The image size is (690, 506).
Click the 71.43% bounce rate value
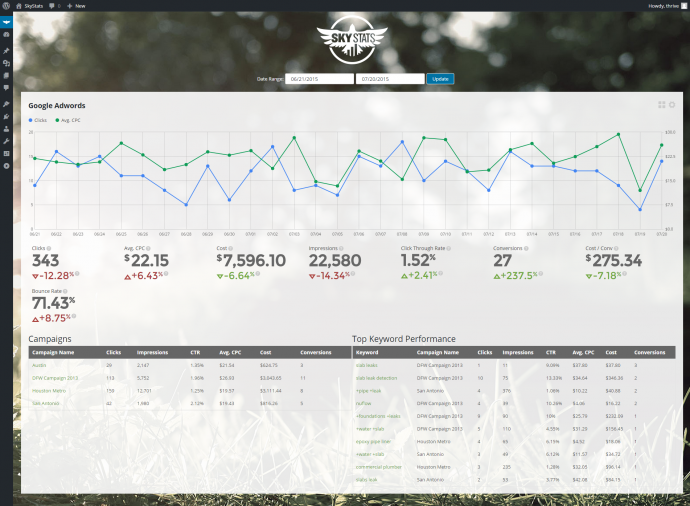click(53, 303)
